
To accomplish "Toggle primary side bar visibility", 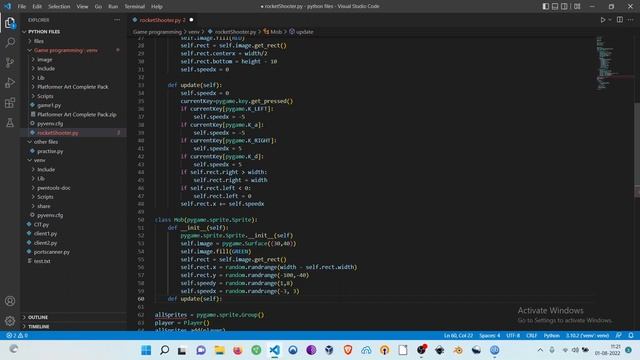I will 546,6.
